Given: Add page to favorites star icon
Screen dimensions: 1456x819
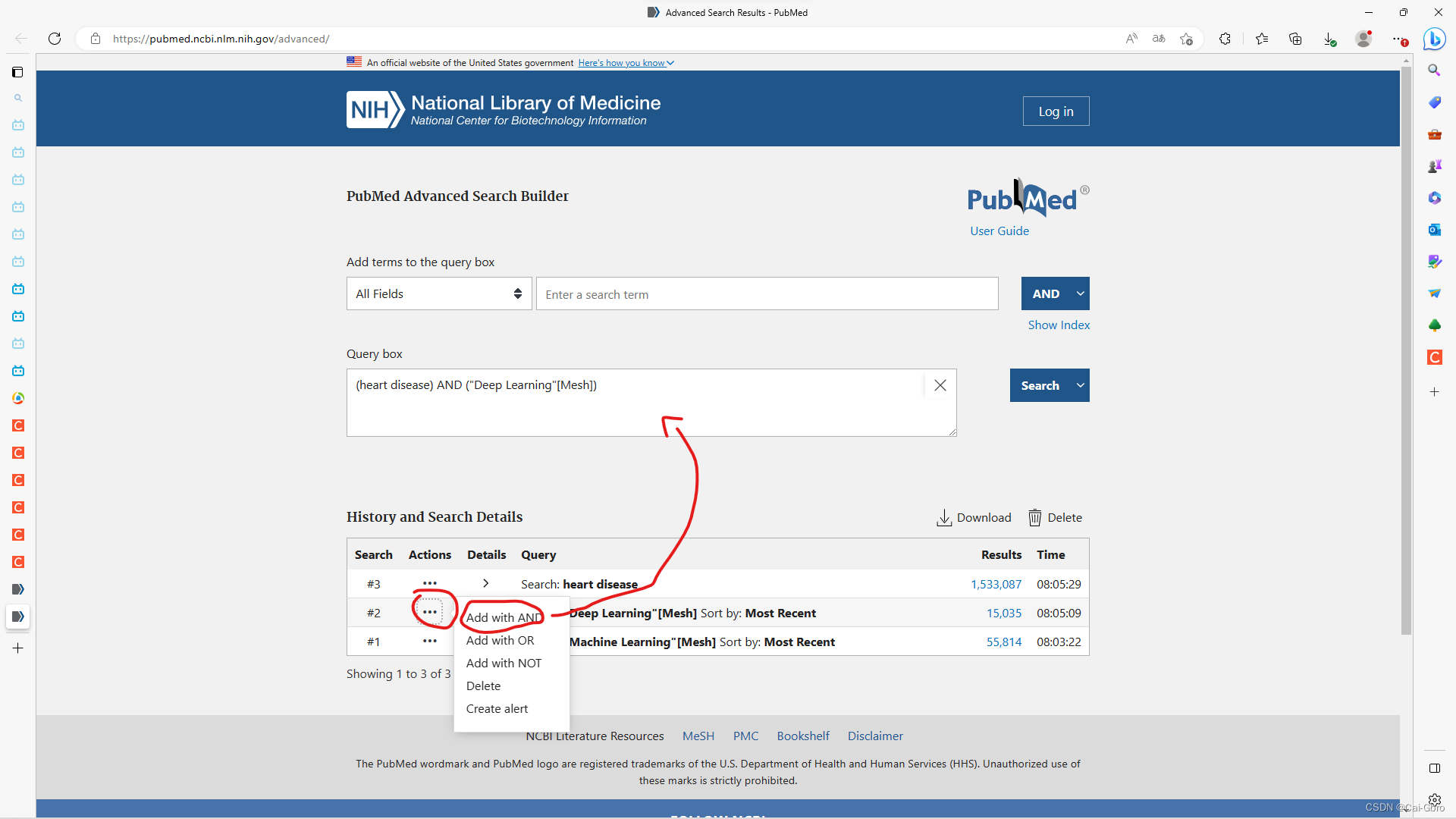Looking at the screenshot, I should tap(1187, 39).
